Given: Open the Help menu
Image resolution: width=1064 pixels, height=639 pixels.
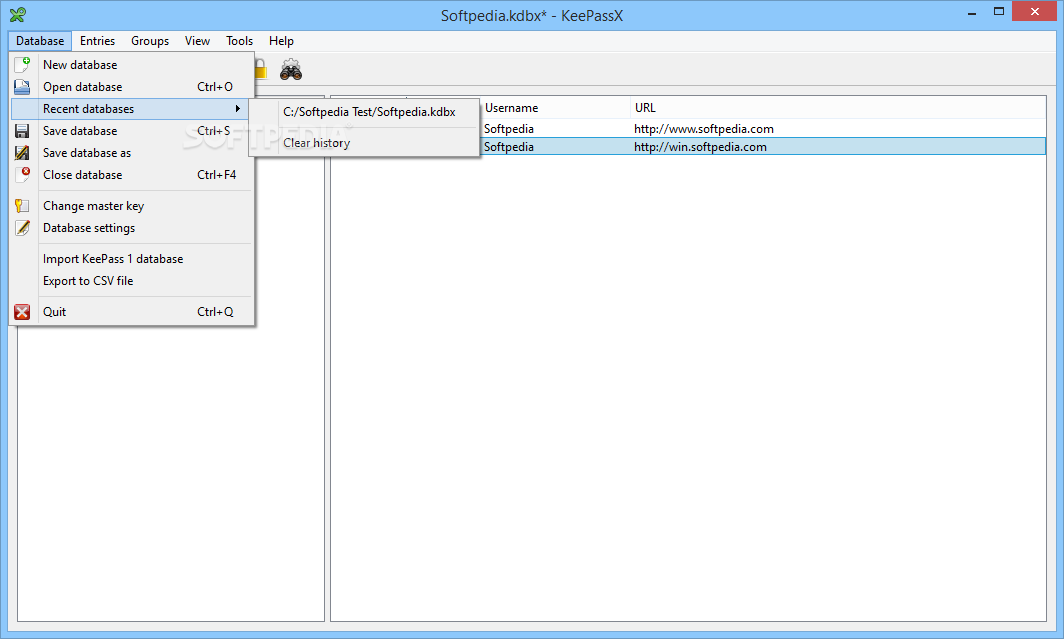Looking at the screenshot, I should [281, 41].
